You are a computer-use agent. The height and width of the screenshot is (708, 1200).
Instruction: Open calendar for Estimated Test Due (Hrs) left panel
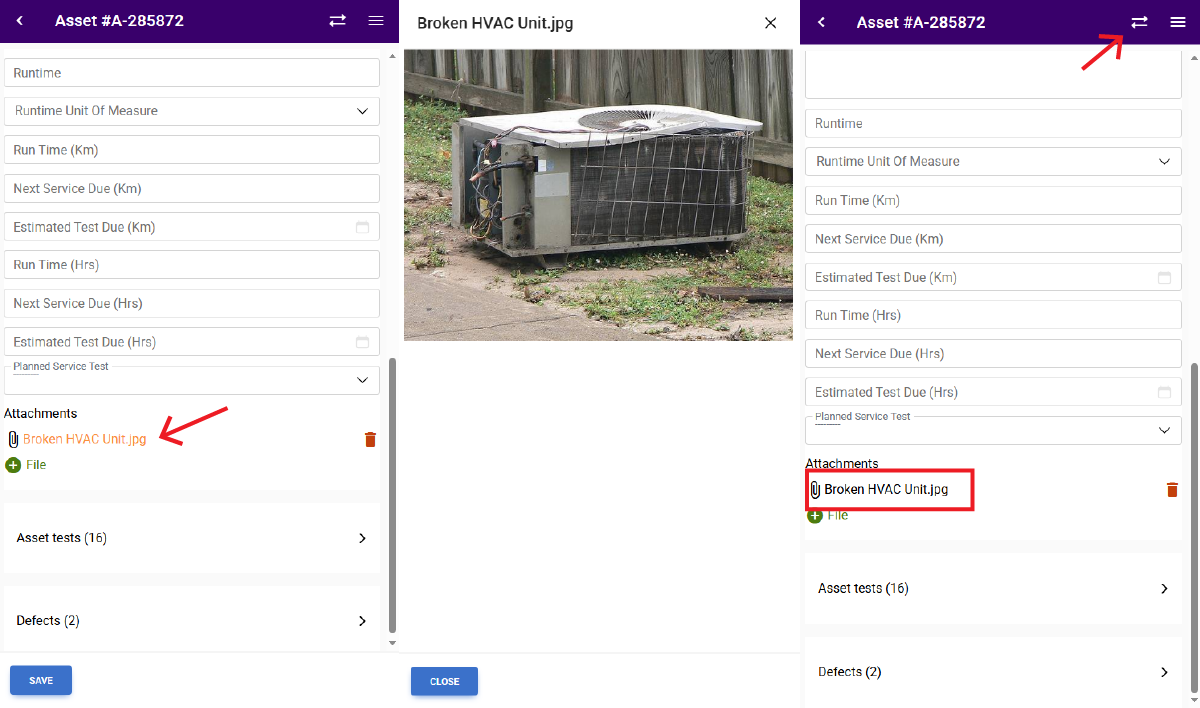(362, 342)
